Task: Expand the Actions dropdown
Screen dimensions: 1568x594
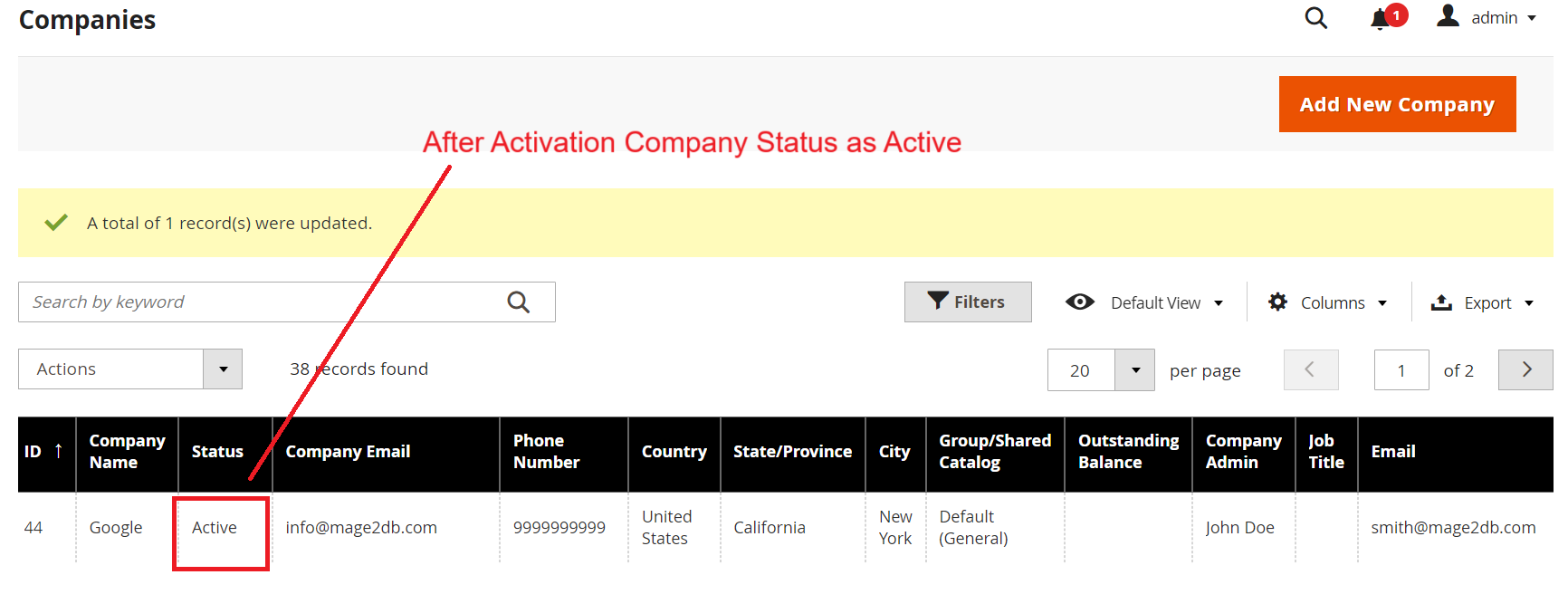Action: point(223,369)
